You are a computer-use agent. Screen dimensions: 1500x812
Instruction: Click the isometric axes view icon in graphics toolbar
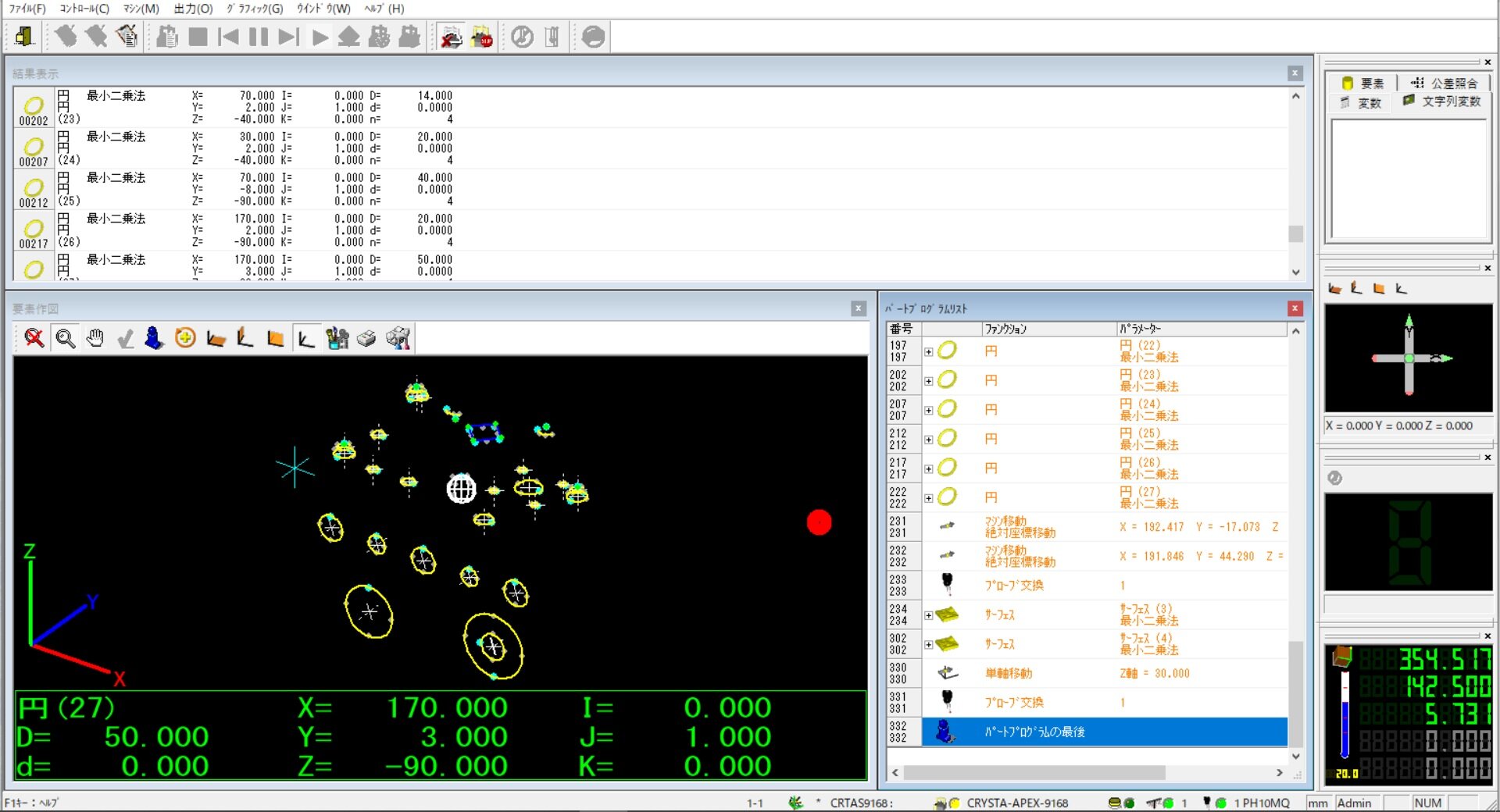tap(306, 338)
